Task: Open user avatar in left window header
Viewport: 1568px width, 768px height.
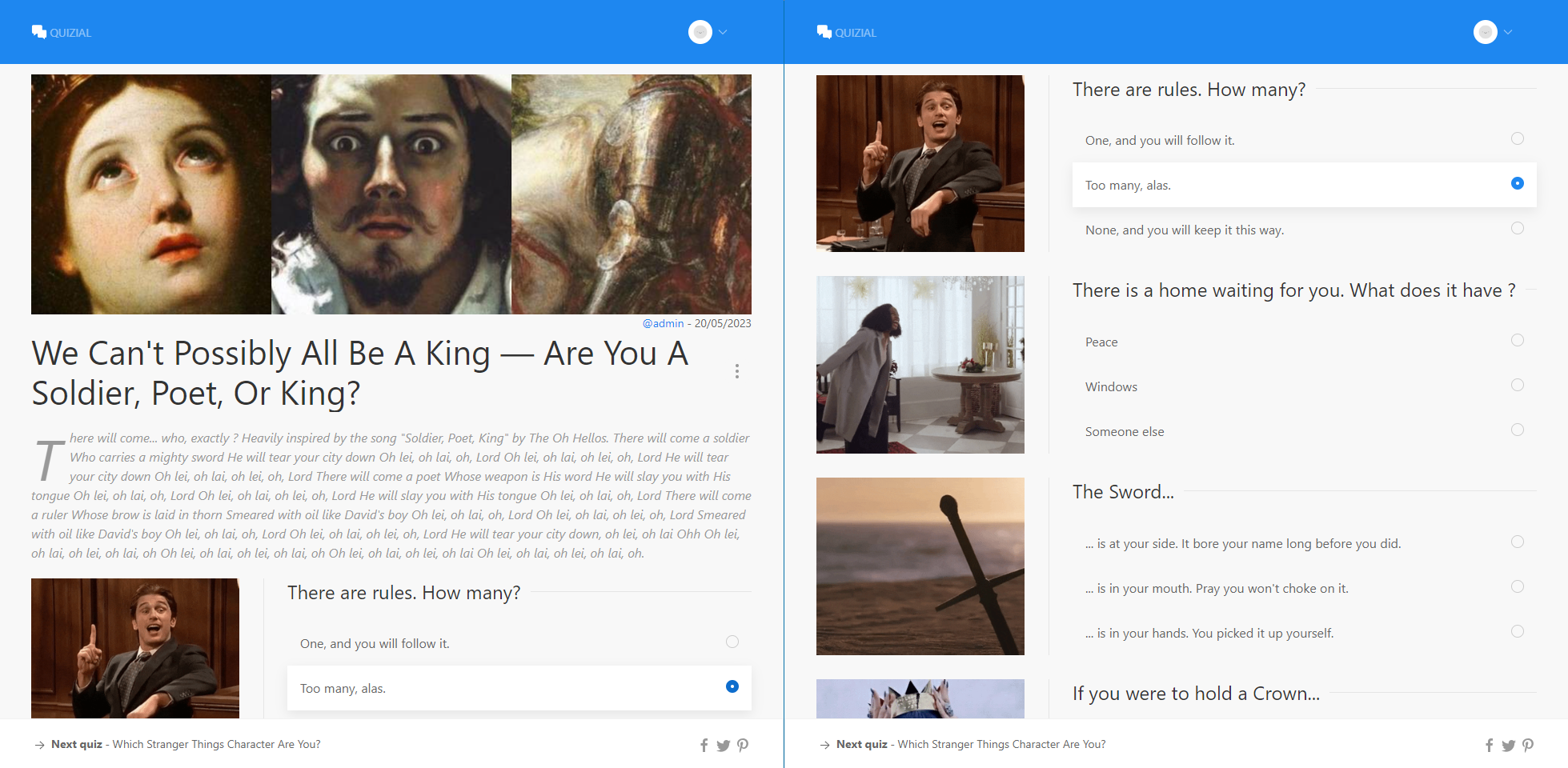Action: 700,32
